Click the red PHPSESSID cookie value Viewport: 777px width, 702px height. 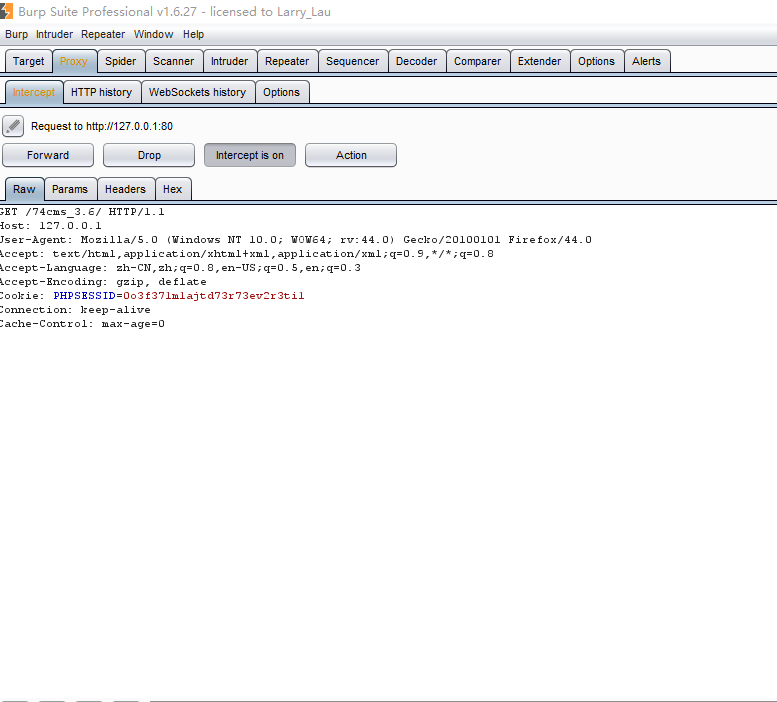[214, 296]
